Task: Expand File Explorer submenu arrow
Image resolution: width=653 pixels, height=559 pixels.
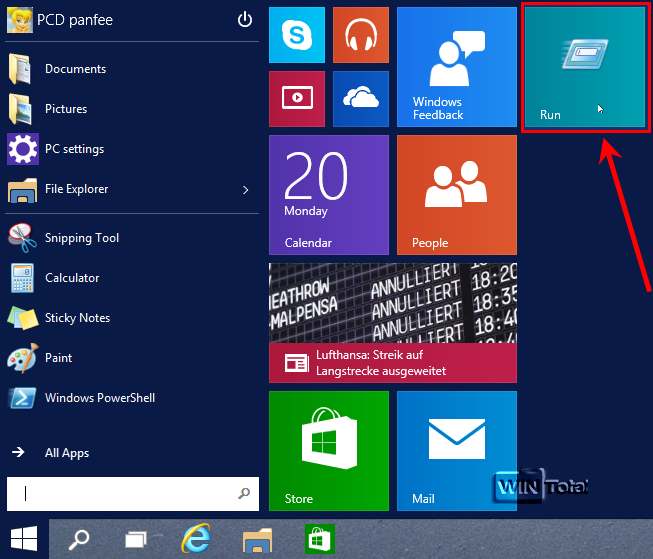Action: pos(245,189)
